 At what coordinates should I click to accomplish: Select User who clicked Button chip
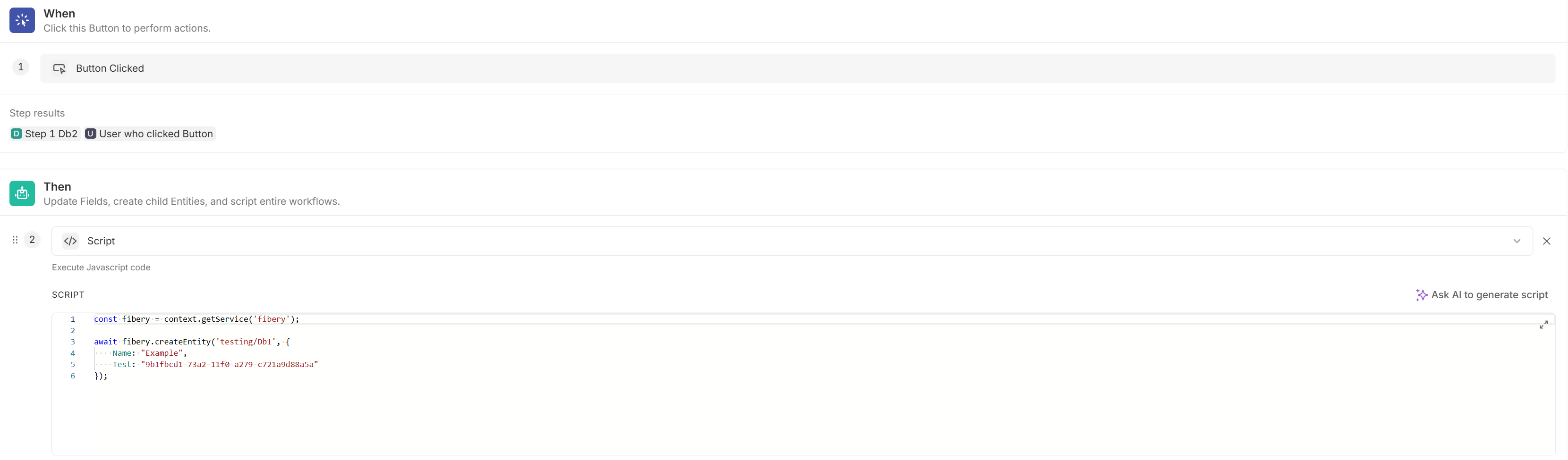tap(150, 134)
